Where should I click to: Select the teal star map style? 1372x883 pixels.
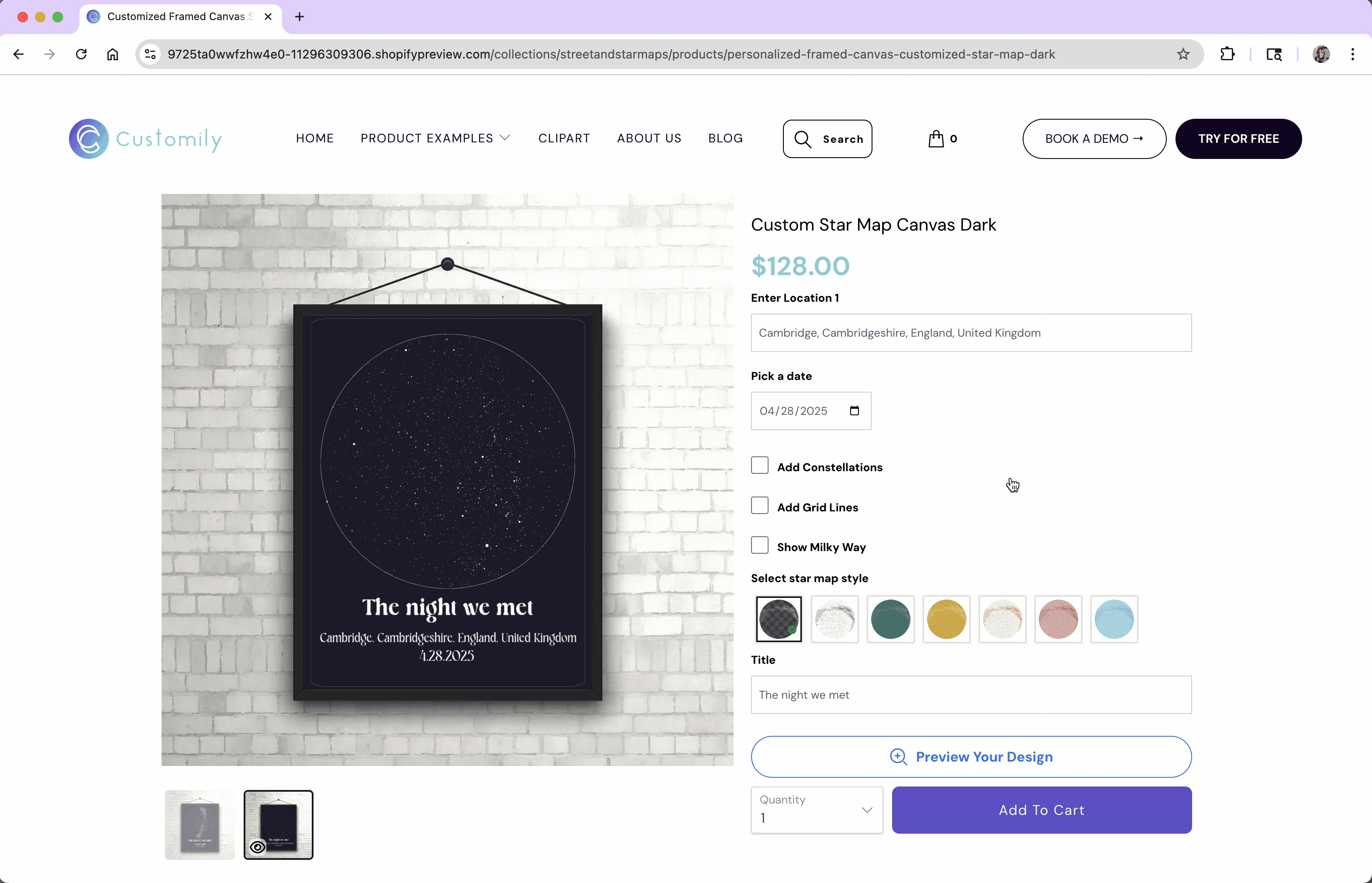pos(890,619)
